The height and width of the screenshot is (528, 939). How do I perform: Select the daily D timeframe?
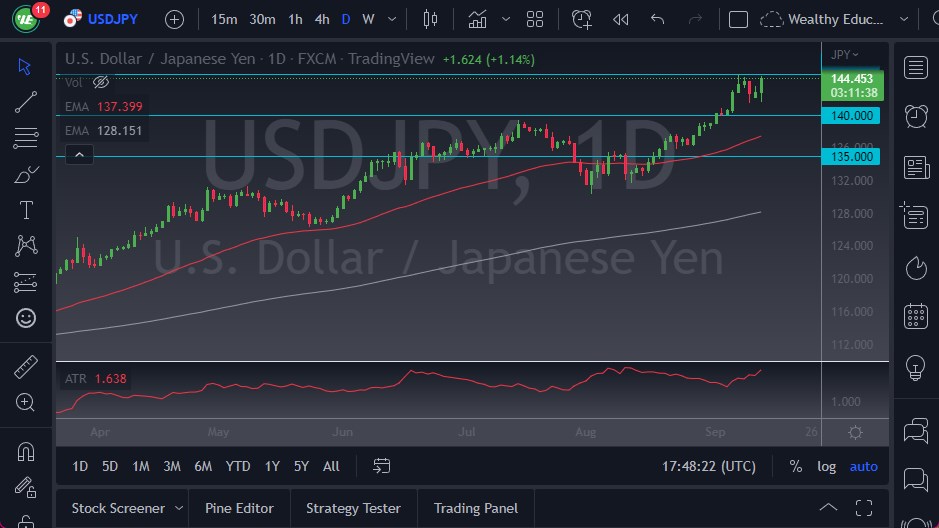(x=346, y=20)
